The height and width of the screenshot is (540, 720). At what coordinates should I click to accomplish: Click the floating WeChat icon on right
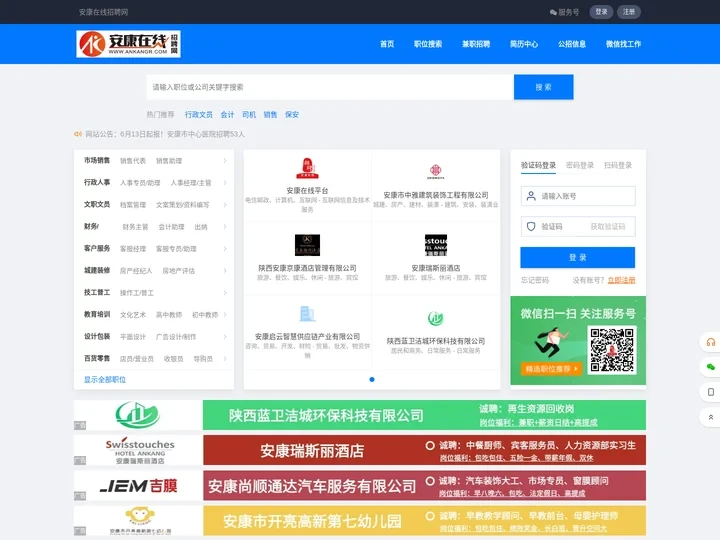[x=710, y=367]
